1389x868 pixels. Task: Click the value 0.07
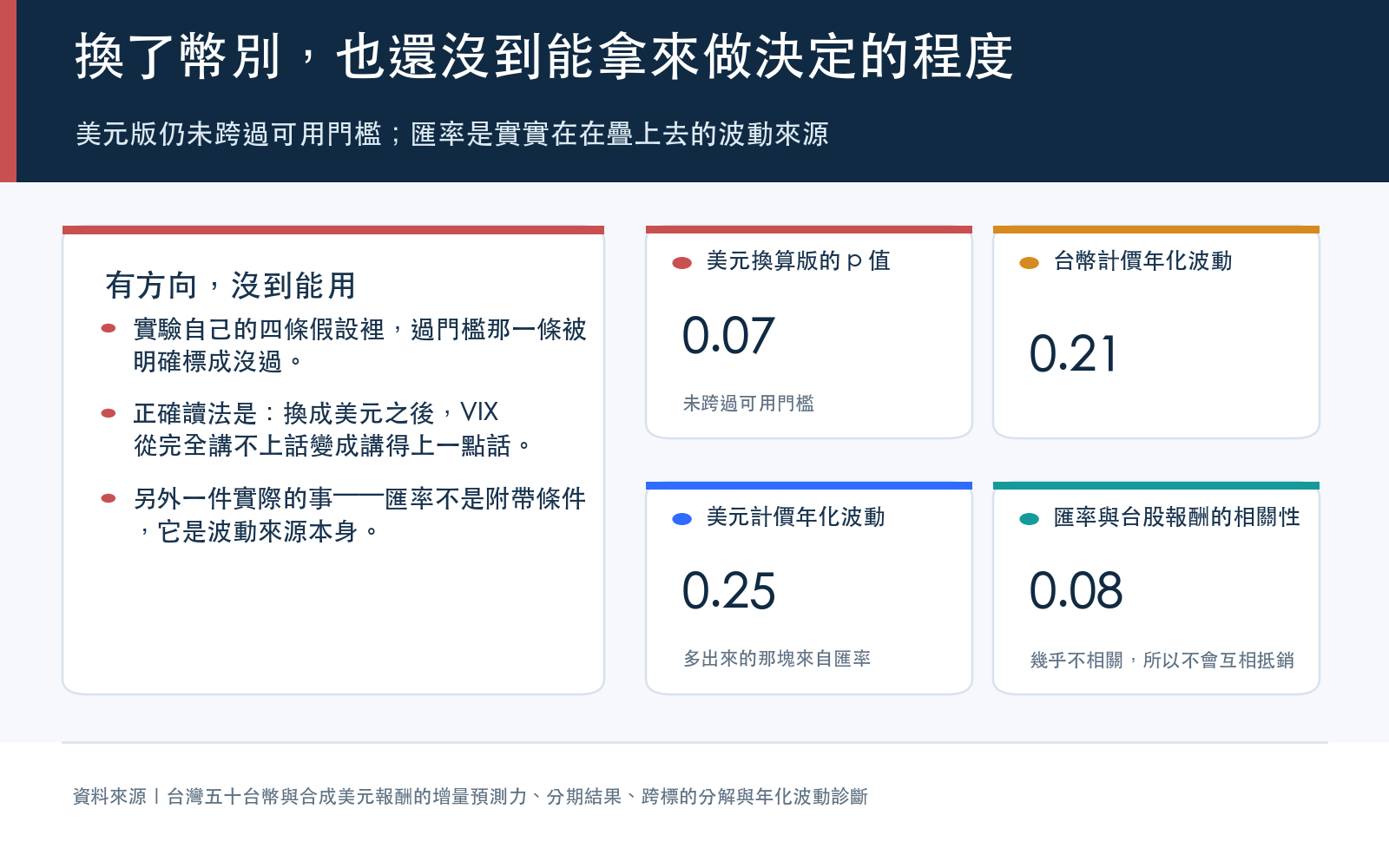click(728, 336)
